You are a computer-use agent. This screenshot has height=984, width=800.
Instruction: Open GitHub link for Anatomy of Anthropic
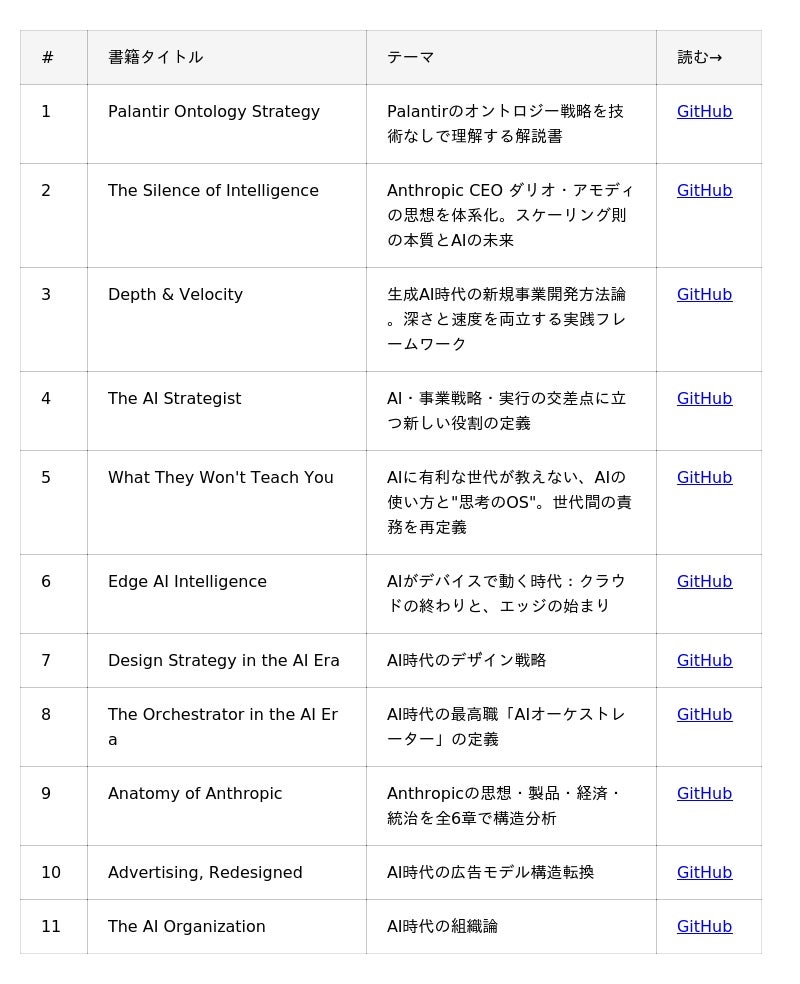[704, 794]
